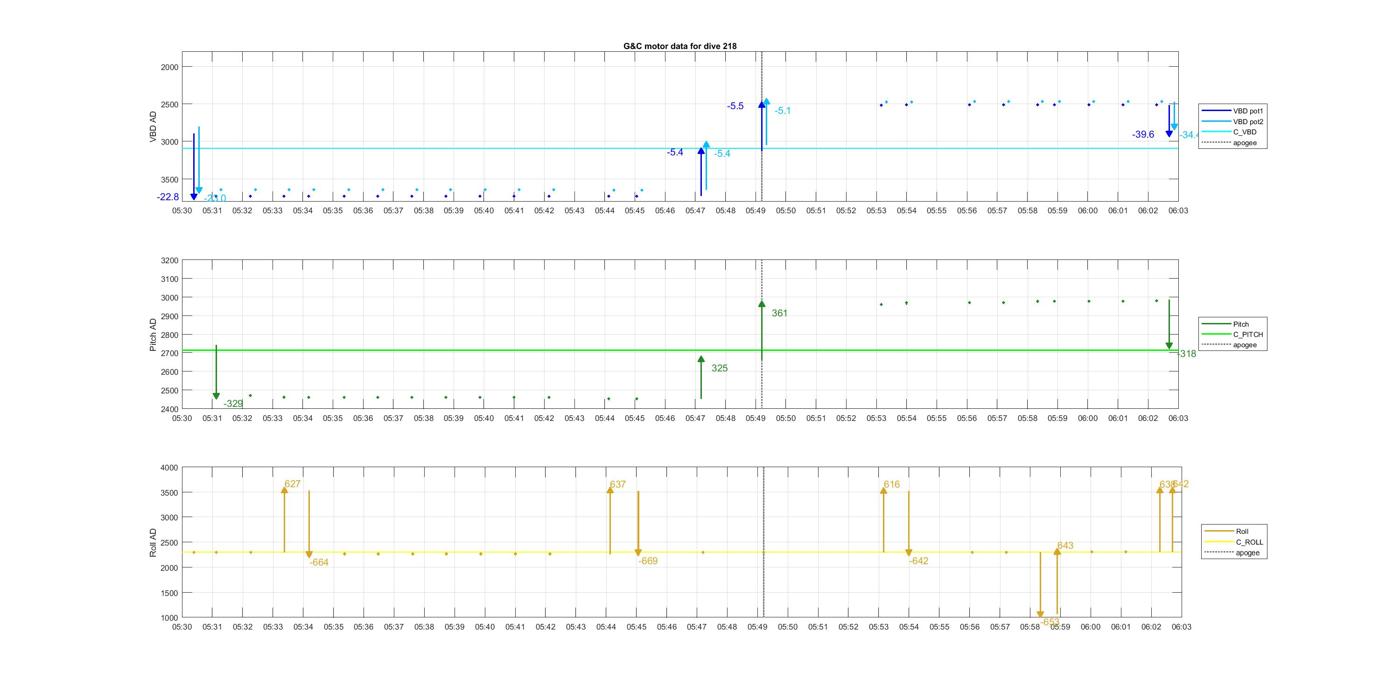
Task: Click the '-5.1' light blue VBD label
Action: [x=782, y=111]
